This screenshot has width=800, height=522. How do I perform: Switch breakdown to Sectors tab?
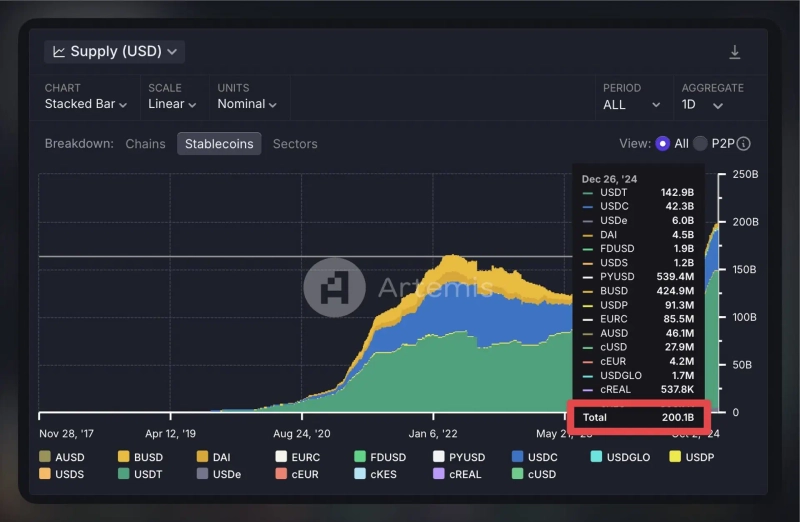tap(295, 144)
